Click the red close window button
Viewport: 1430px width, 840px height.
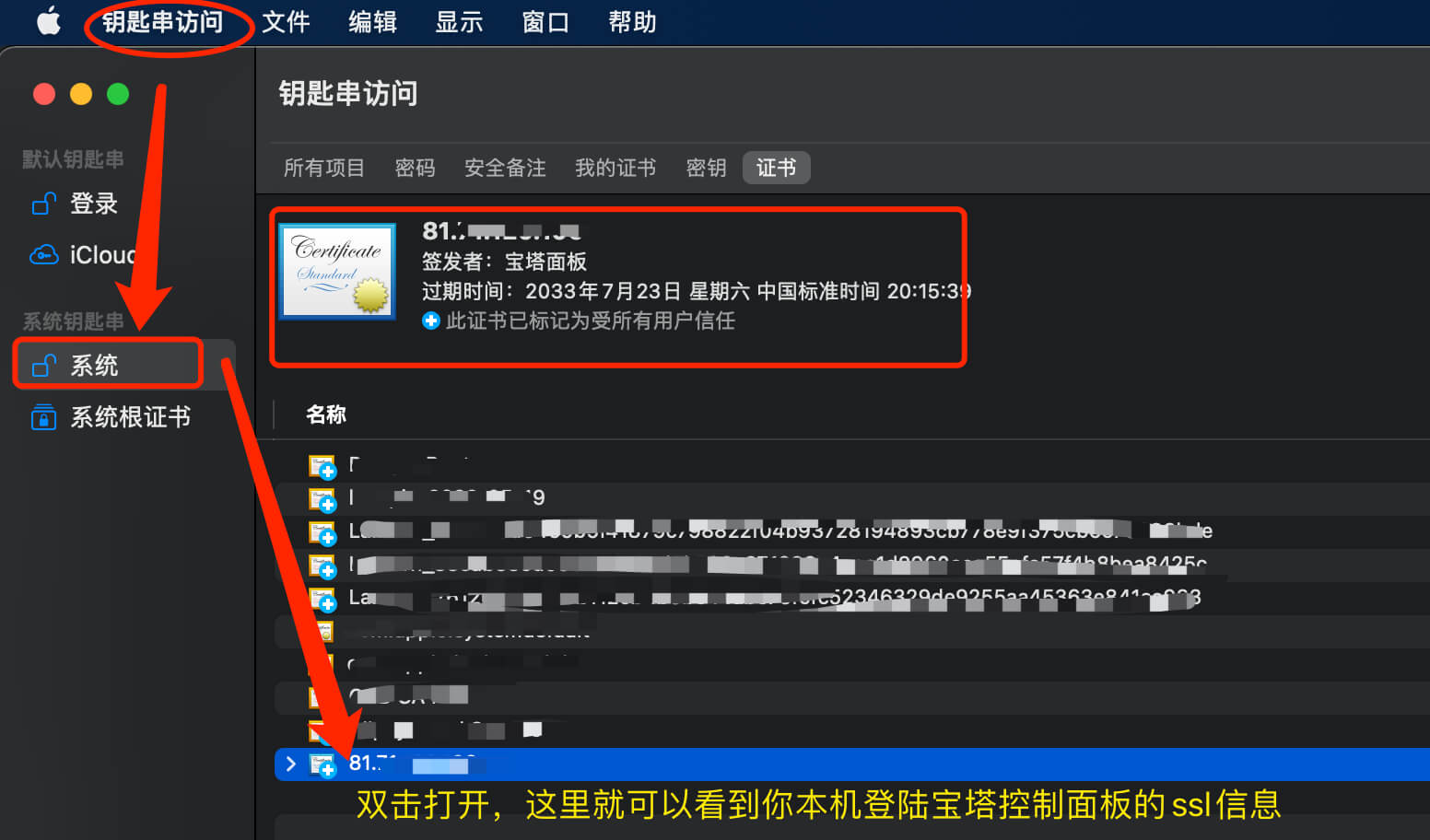(44, 94)
